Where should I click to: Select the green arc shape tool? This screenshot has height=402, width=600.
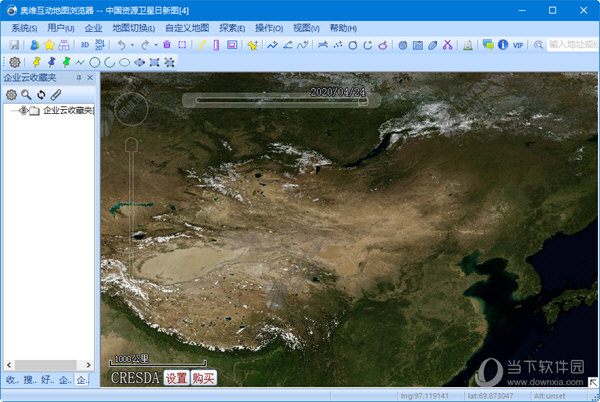point(109,62)
